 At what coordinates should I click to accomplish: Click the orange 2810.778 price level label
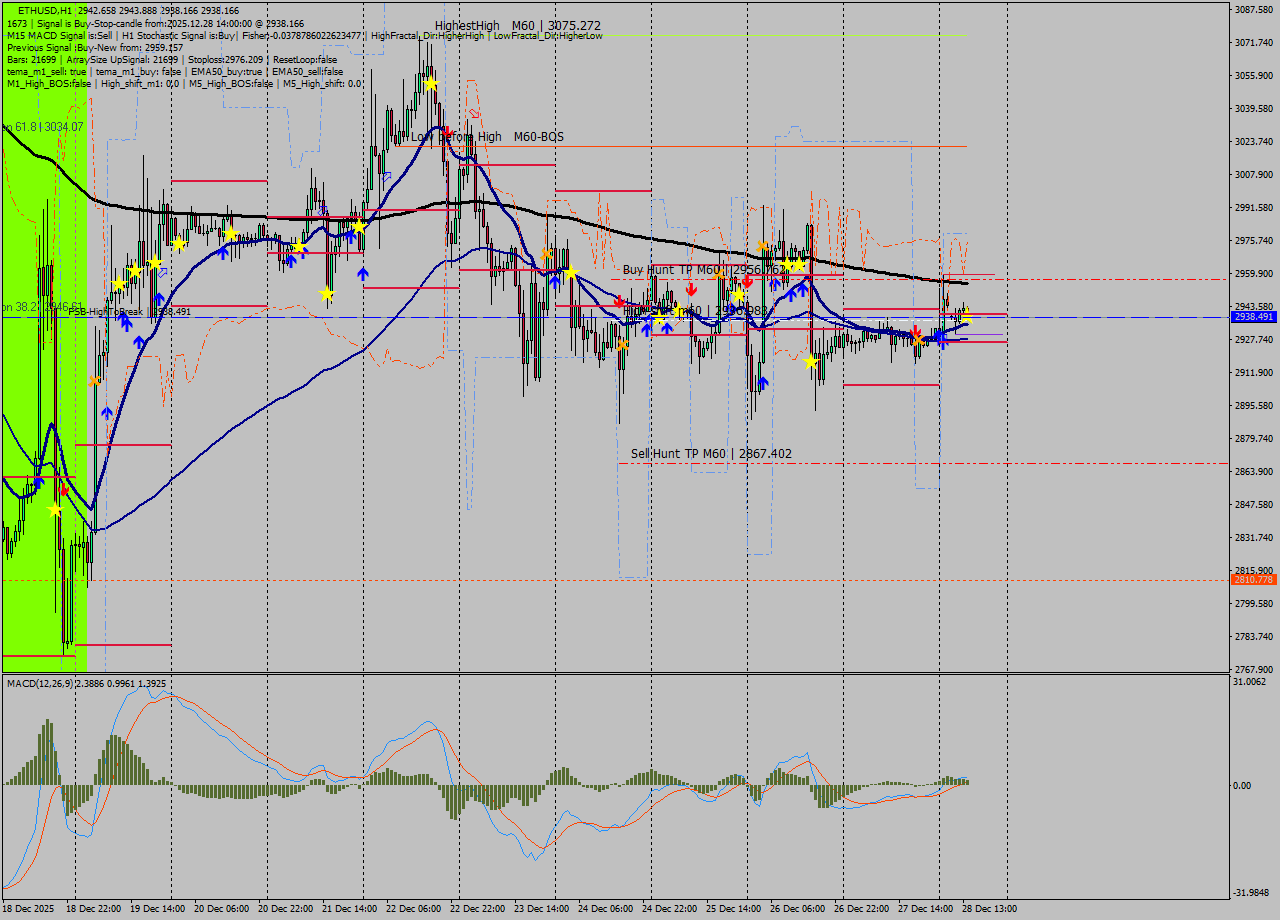click(x=1252, y=578)
